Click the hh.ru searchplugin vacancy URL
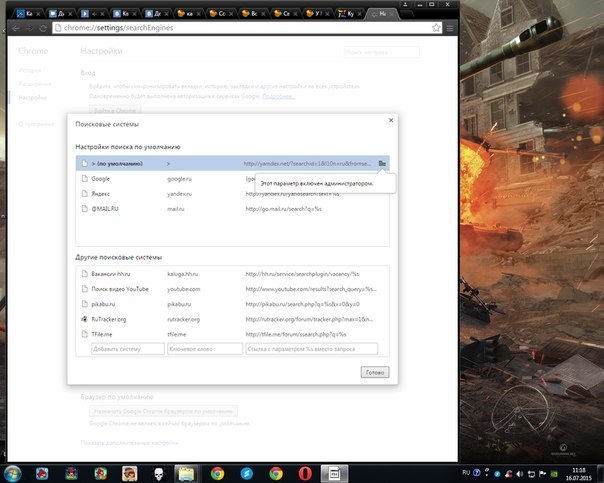The height and width of the screenshot is (483, 604). pos(302,274)
